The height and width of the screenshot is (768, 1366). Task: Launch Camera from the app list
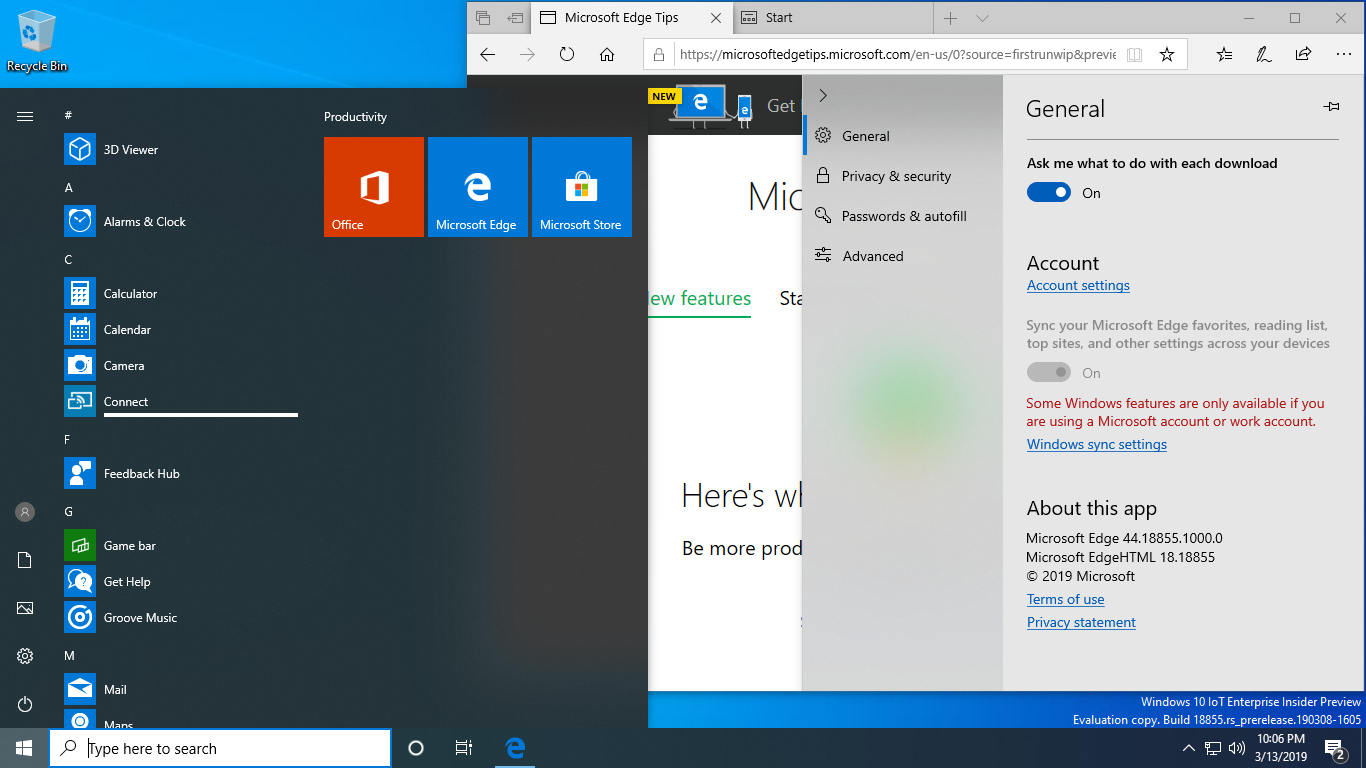[x=180, y=366]
